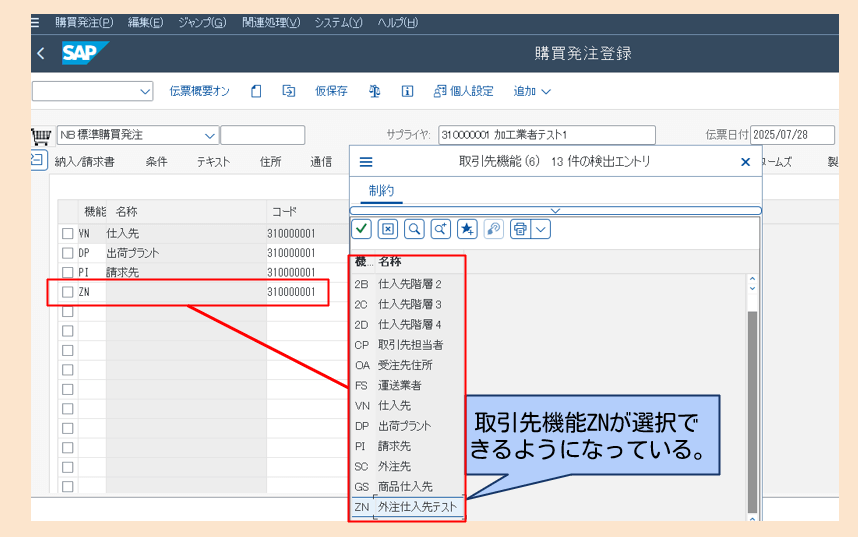Image resolution: width=858 pixels, height=537 pixels.
Task: Click the 伝票概要オン button
Action: 200,91
